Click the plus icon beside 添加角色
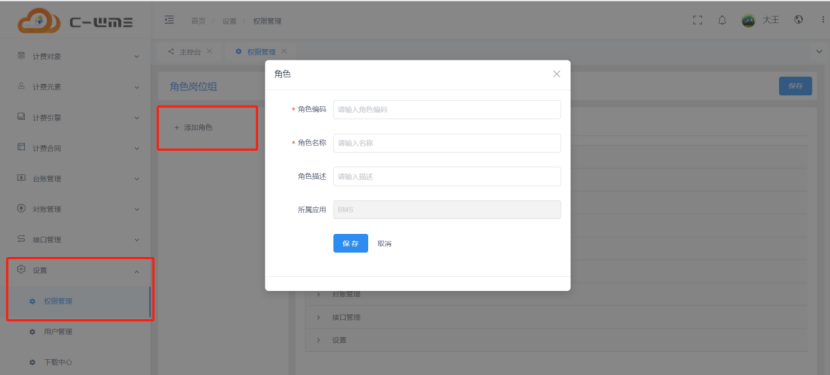This screenshot has width=830, height=375. (177, 128)
